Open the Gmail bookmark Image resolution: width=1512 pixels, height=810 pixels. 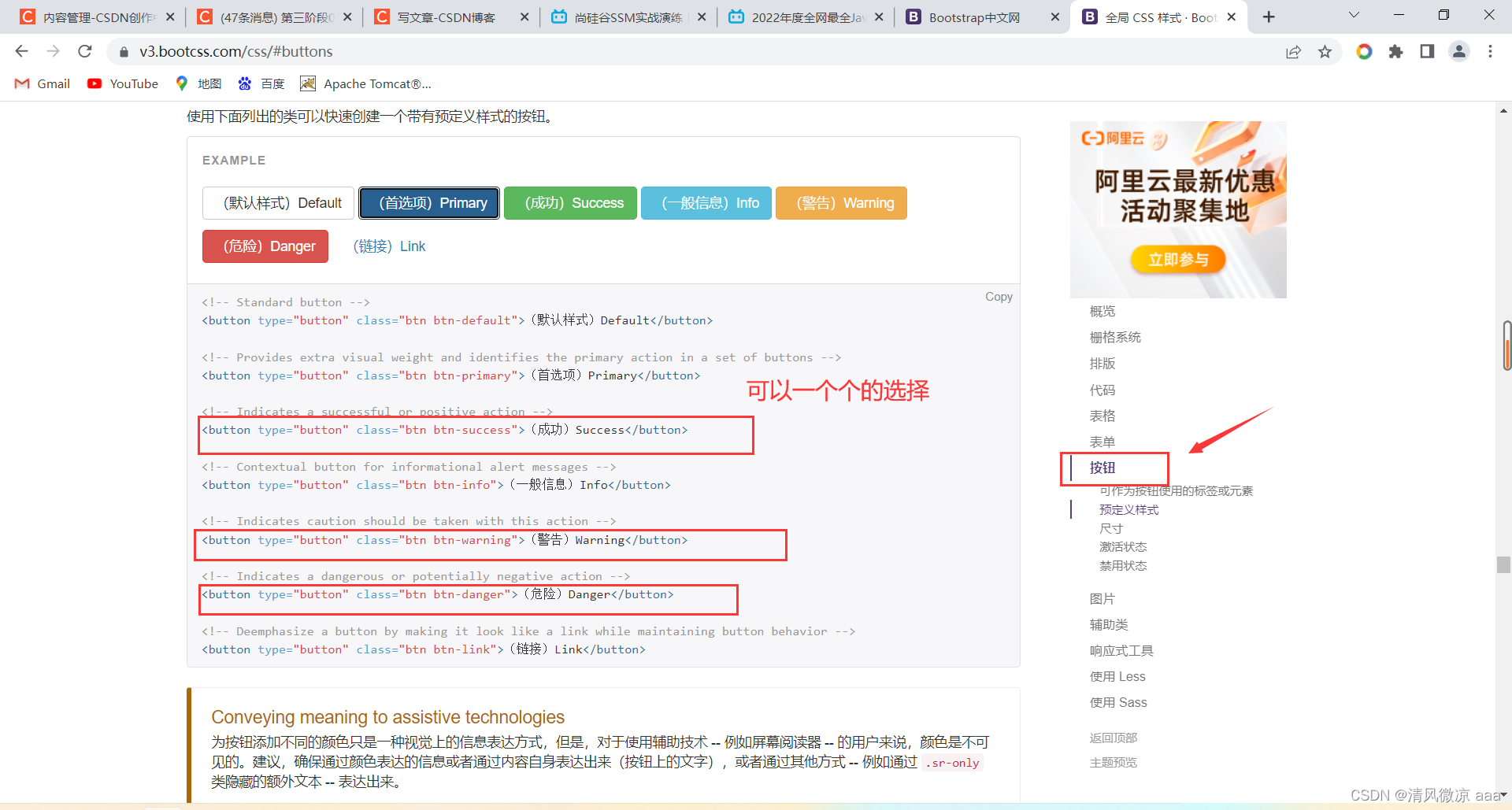click(x=41, y=83)
